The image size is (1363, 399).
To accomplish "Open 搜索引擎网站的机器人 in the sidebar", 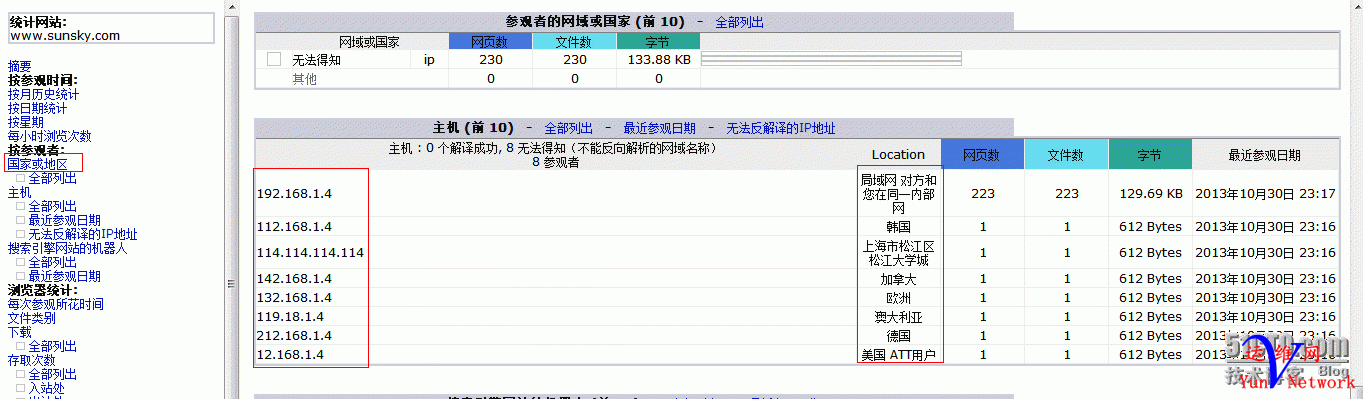I will pyautogui.click(x=68, y=248).
